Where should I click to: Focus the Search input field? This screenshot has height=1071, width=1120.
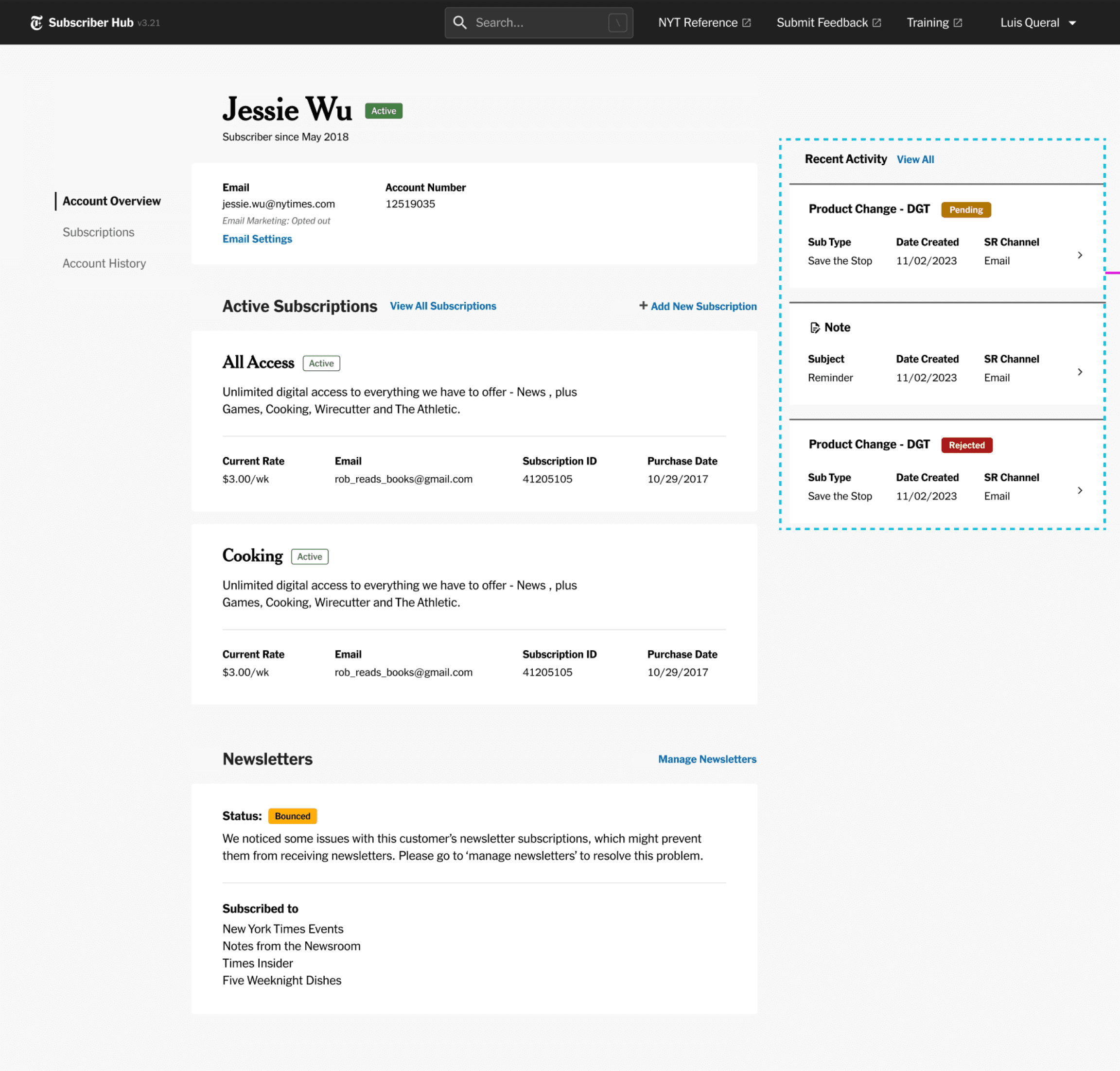click(539, 23)
